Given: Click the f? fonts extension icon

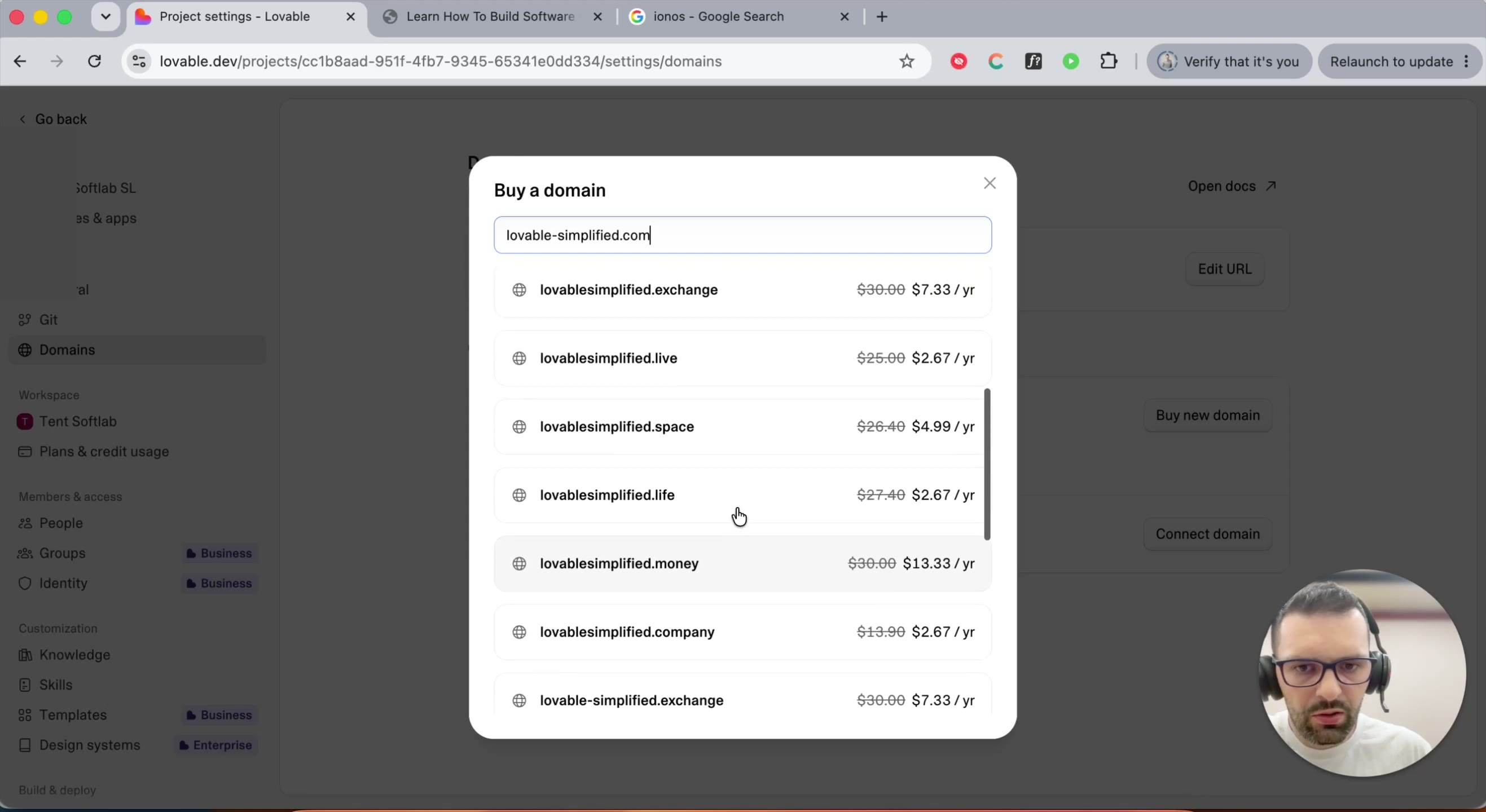Looking at the screenshot, I should pos(1034,61).
